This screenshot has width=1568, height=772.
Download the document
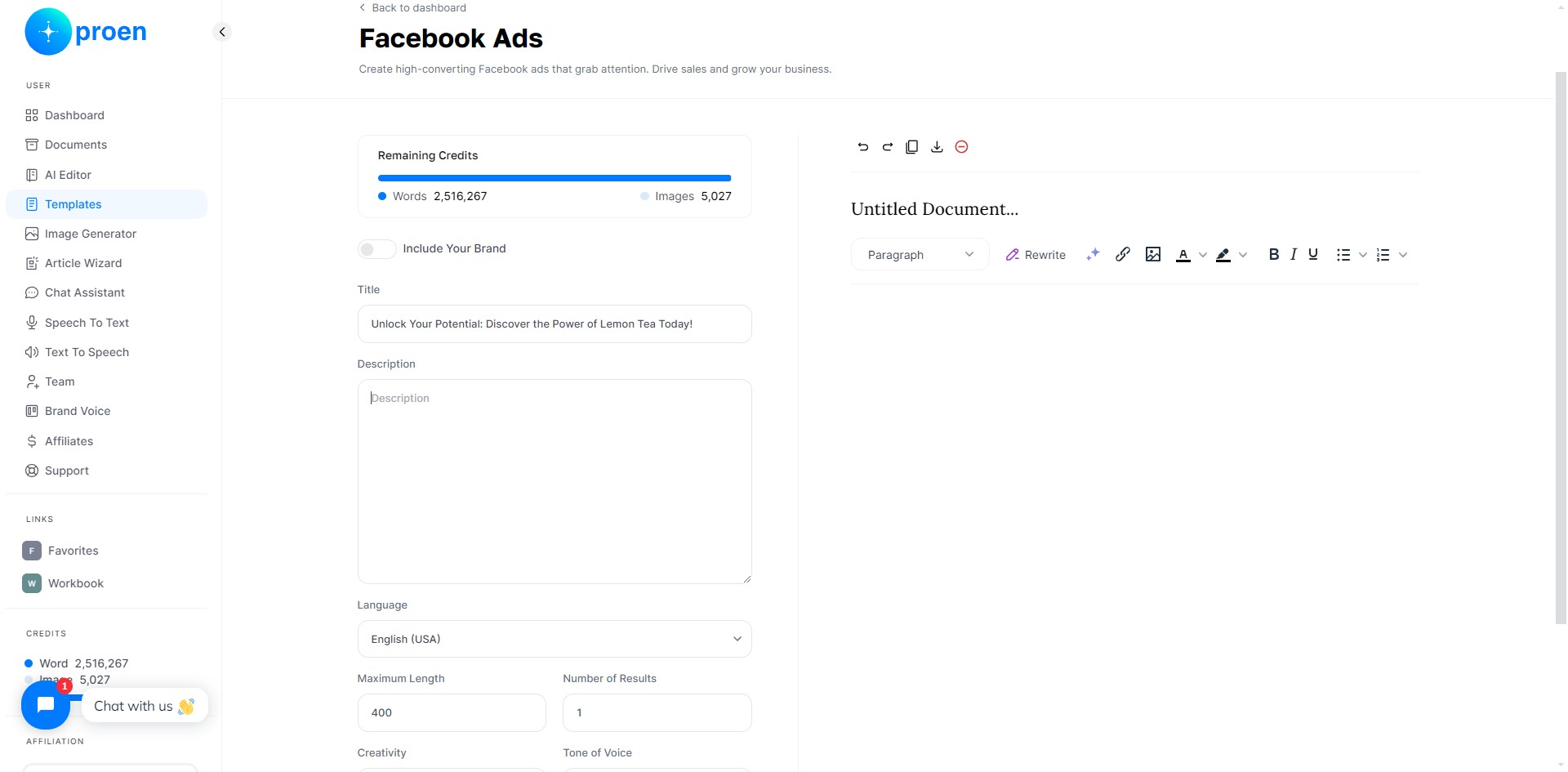937,147
